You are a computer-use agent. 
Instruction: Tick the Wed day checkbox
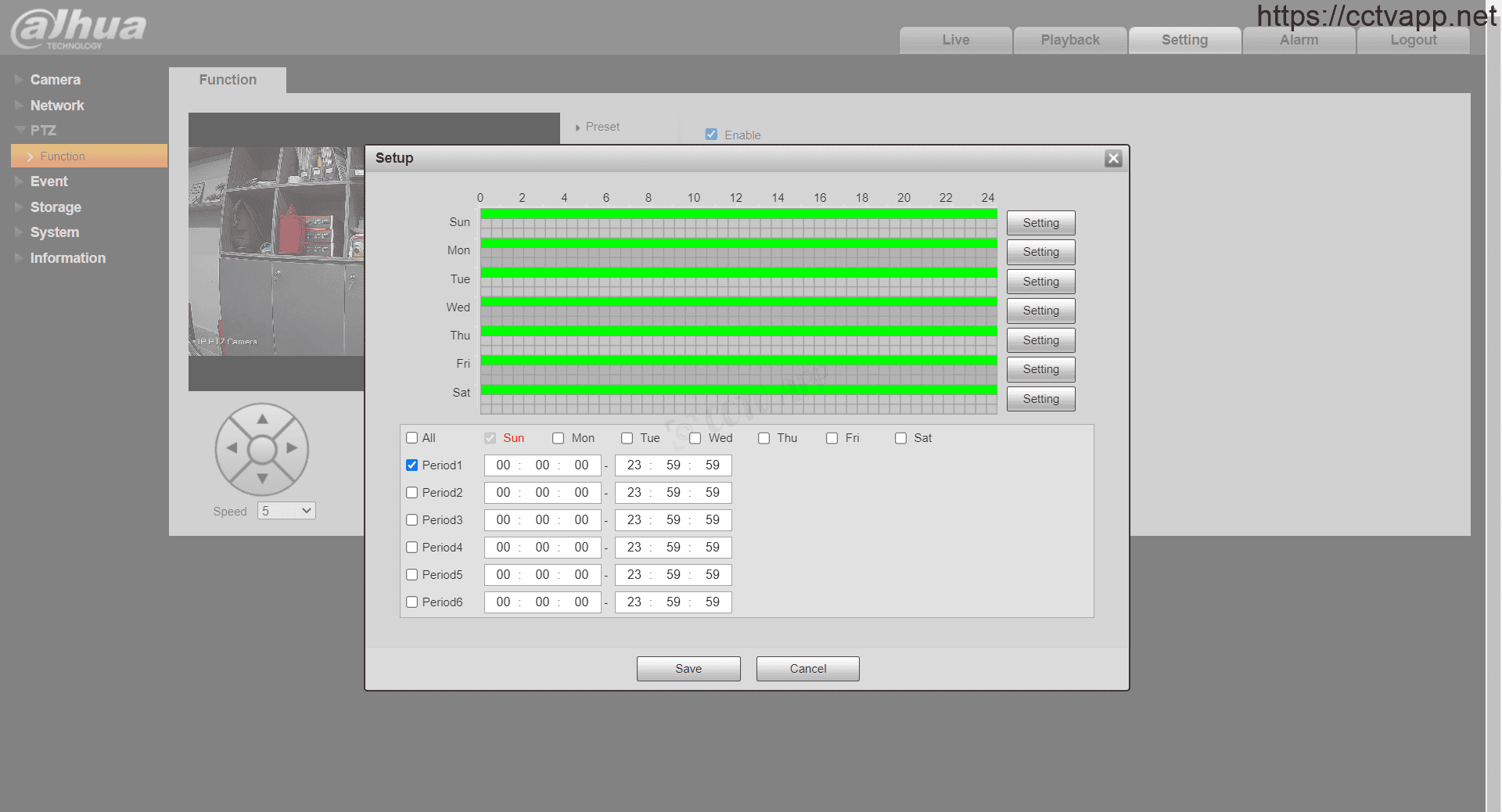click(695, 438)
